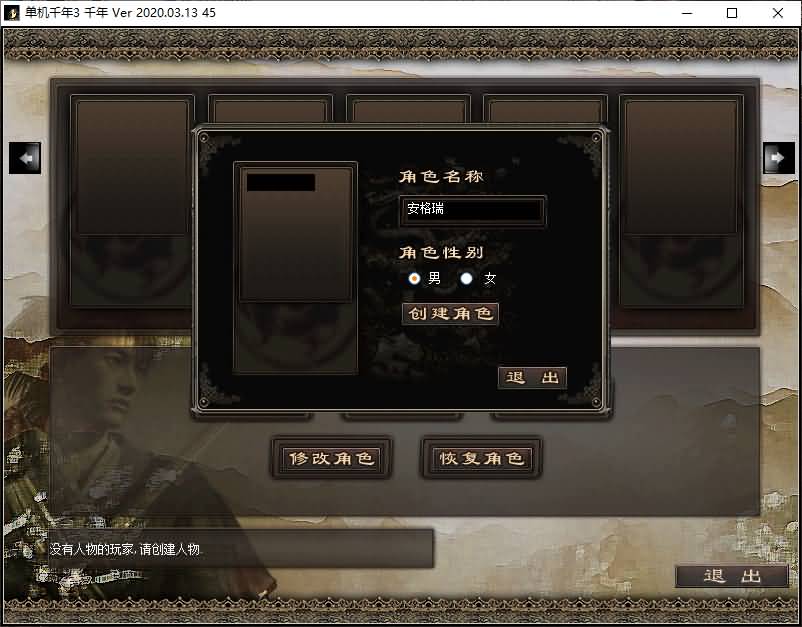Select the first (leftmost) character slot
802x627 pixels.
[131, 200]
